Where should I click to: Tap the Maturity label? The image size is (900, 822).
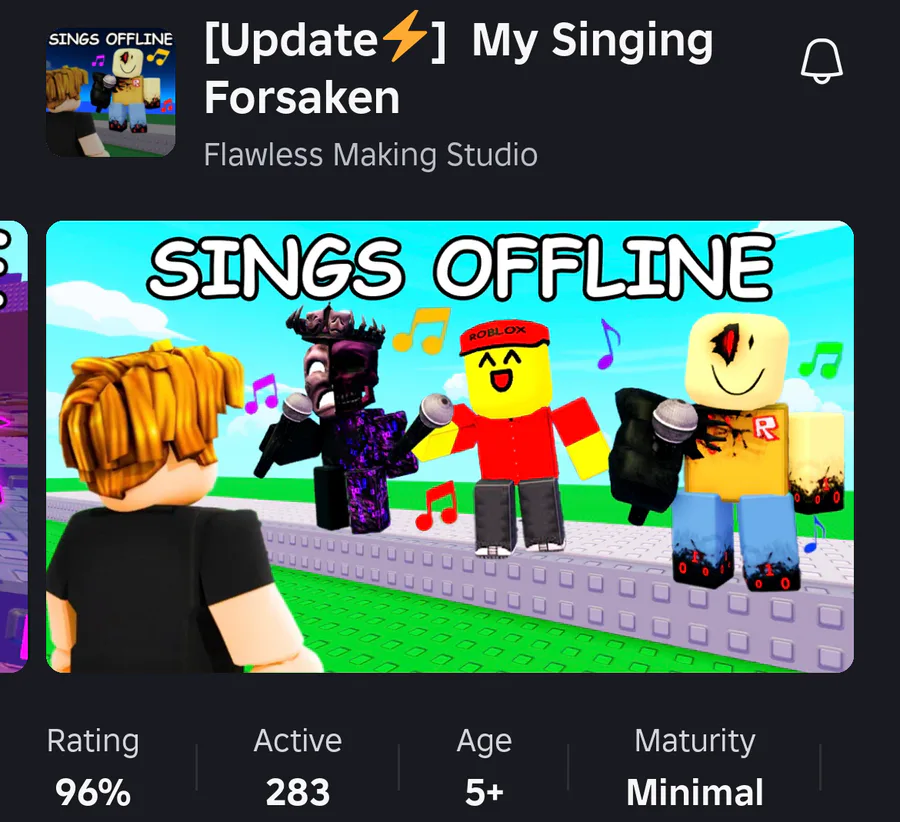click(x=695, y=741)
